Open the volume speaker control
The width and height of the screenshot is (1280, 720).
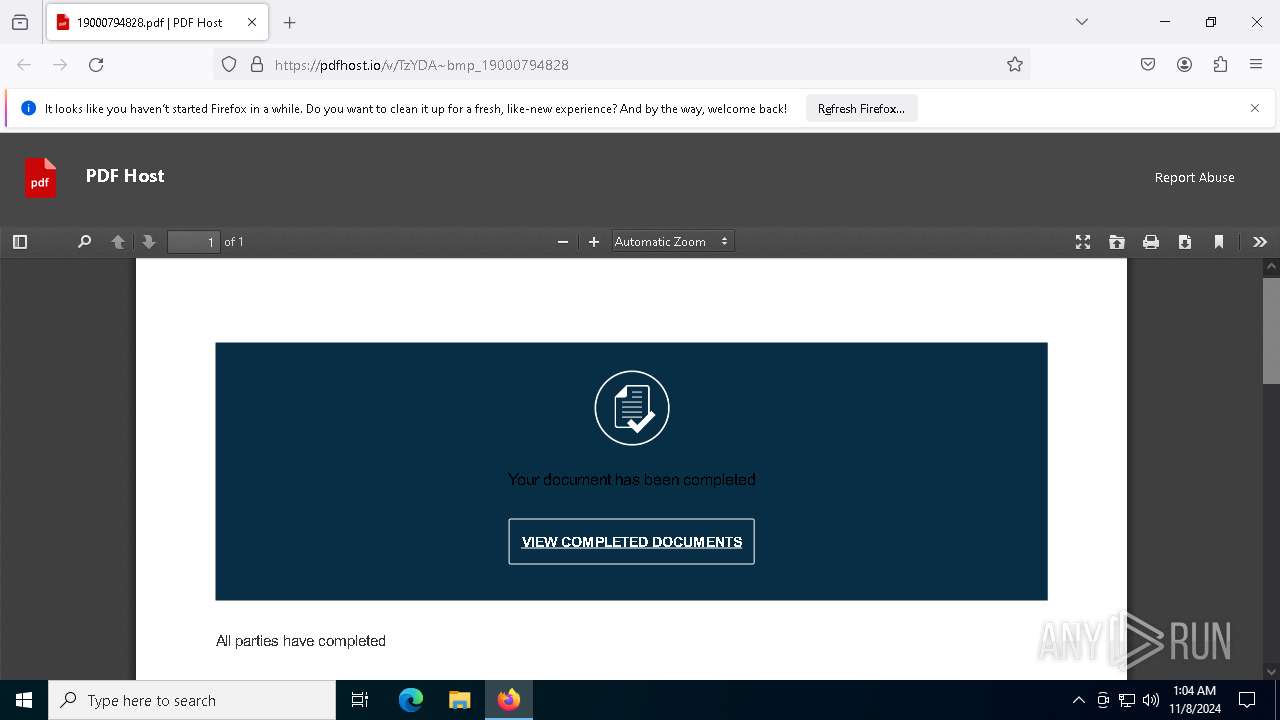[1151, 700]
